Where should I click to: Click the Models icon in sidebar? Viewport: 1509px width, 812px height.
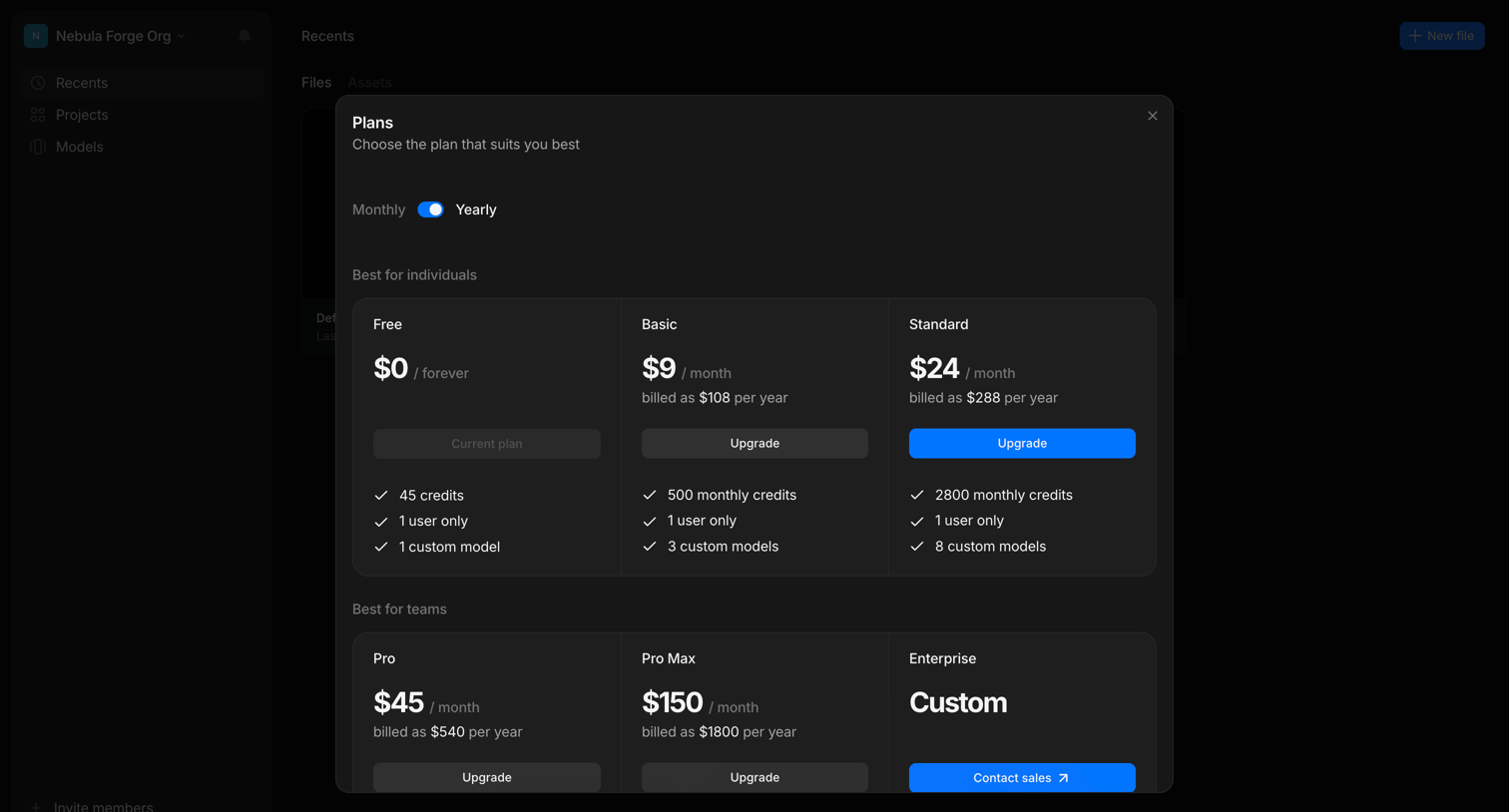tap(38, 147)
